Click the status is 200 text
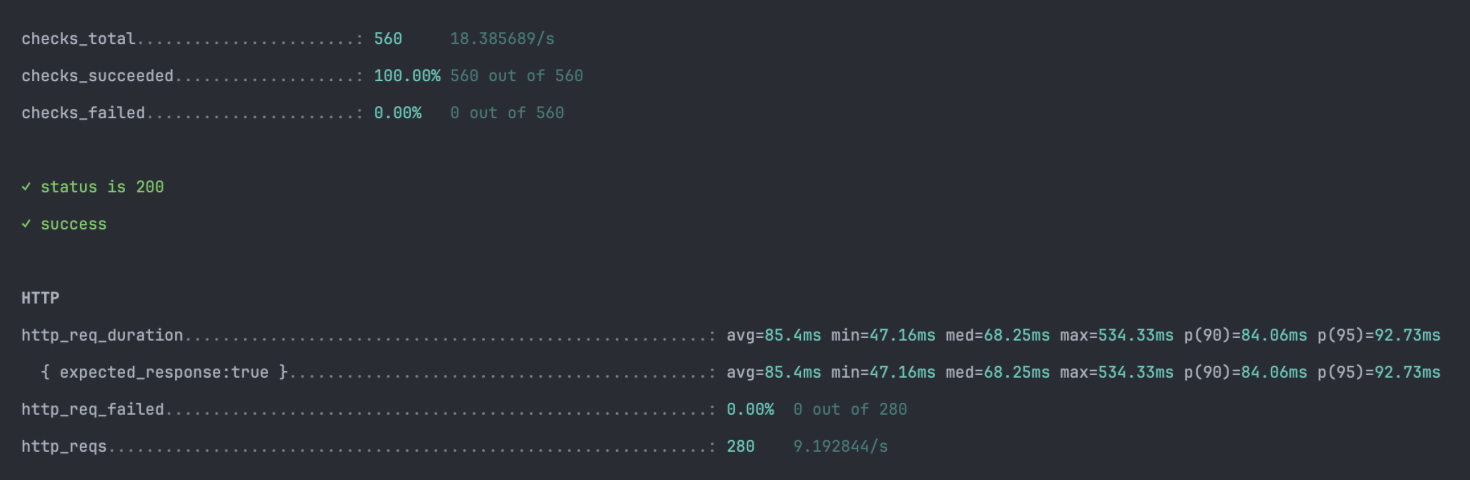1470x480 pixels. tap(102, 187)
